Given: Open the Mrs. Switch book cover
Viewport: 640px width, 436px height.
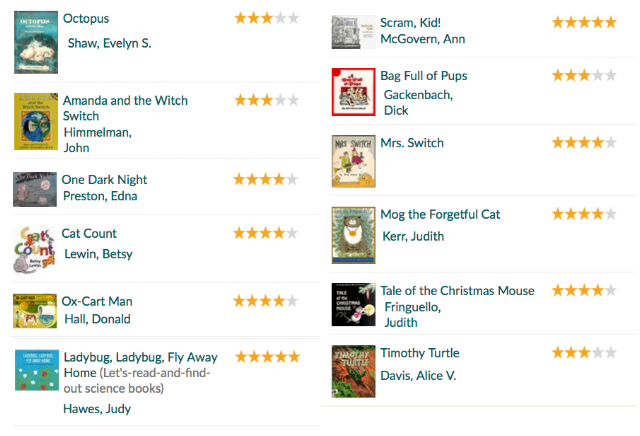Looking at the screenshot, I should pos(353,161).
